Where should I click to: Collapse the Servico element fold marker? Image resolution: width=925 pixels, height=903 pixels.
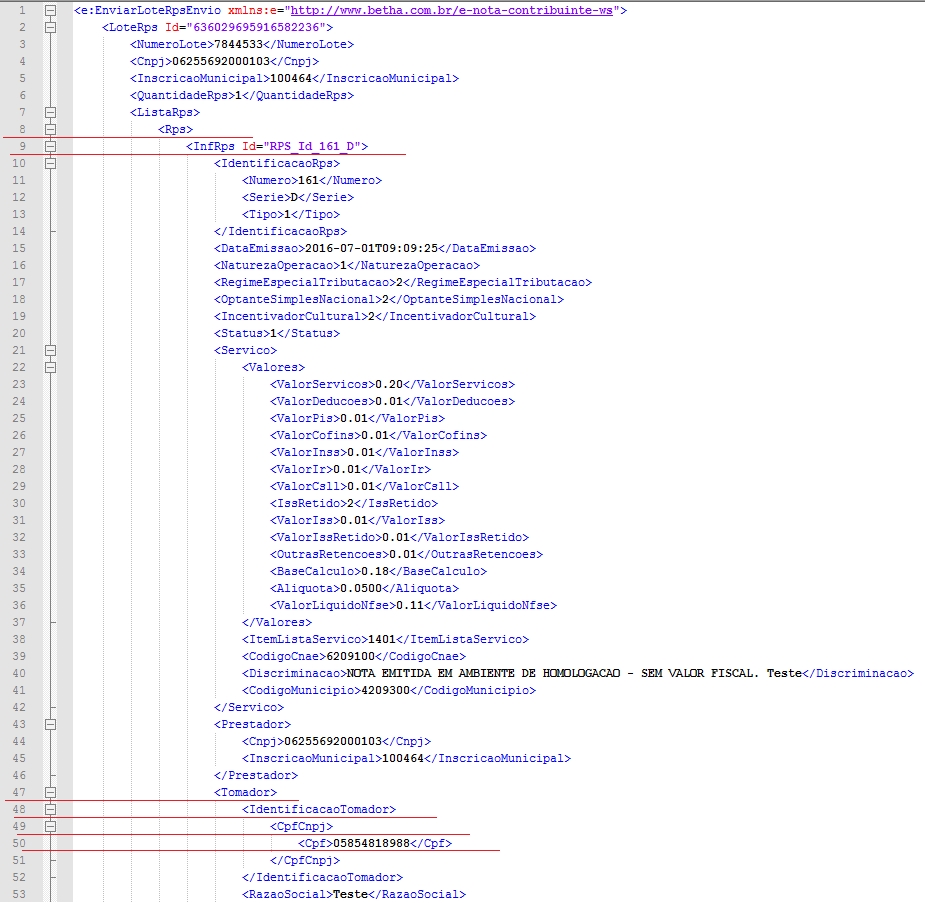click(52, 350)
